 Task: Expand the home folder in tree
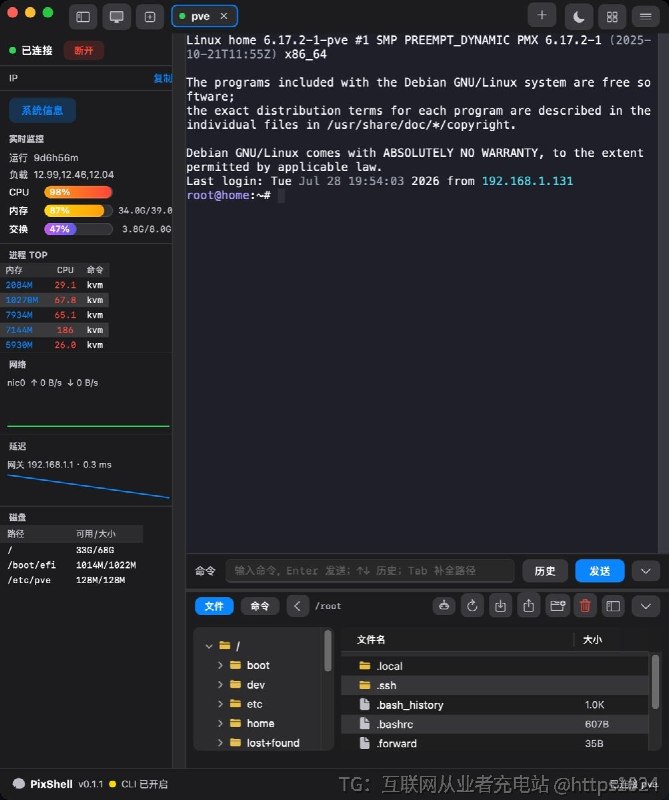point(220,723)
